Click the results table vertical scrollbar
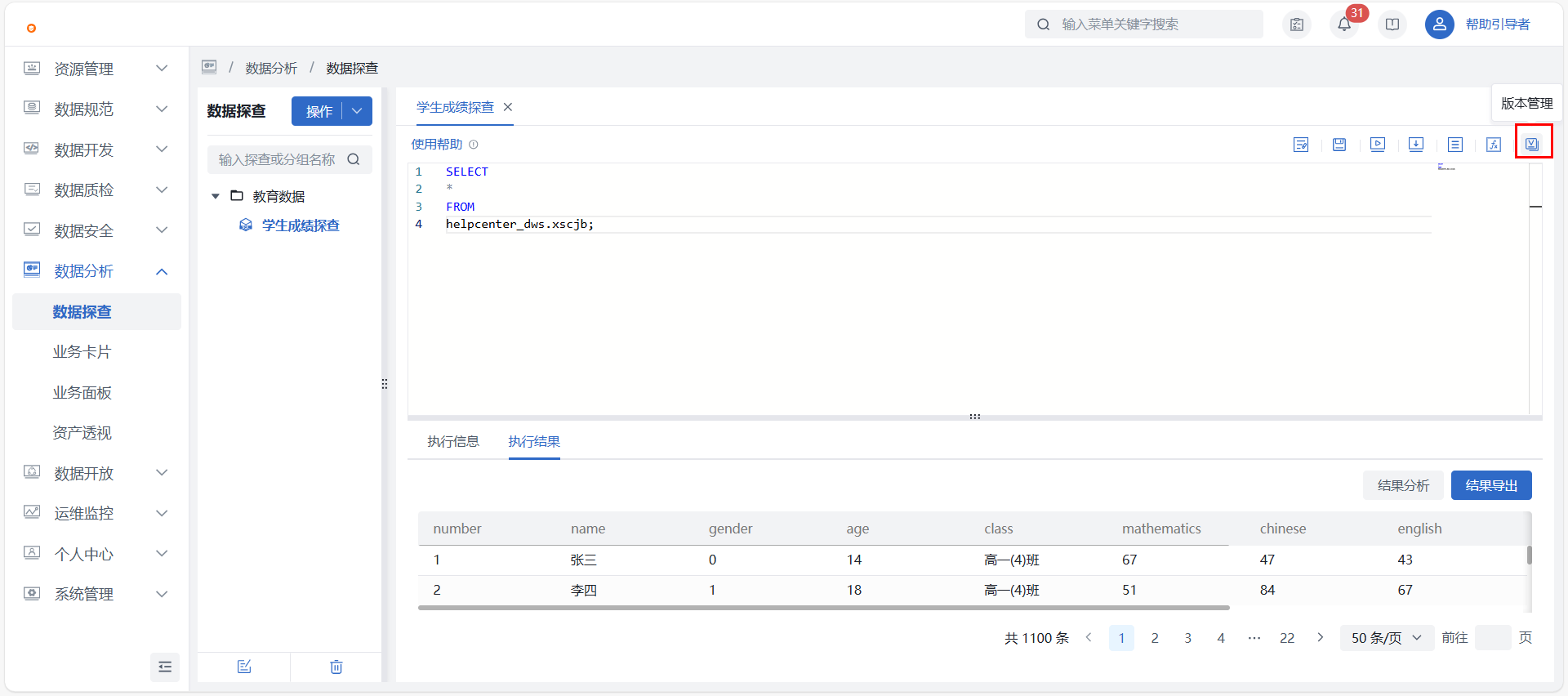Viewport: 1568px width, 696px height. [1530, 555]
